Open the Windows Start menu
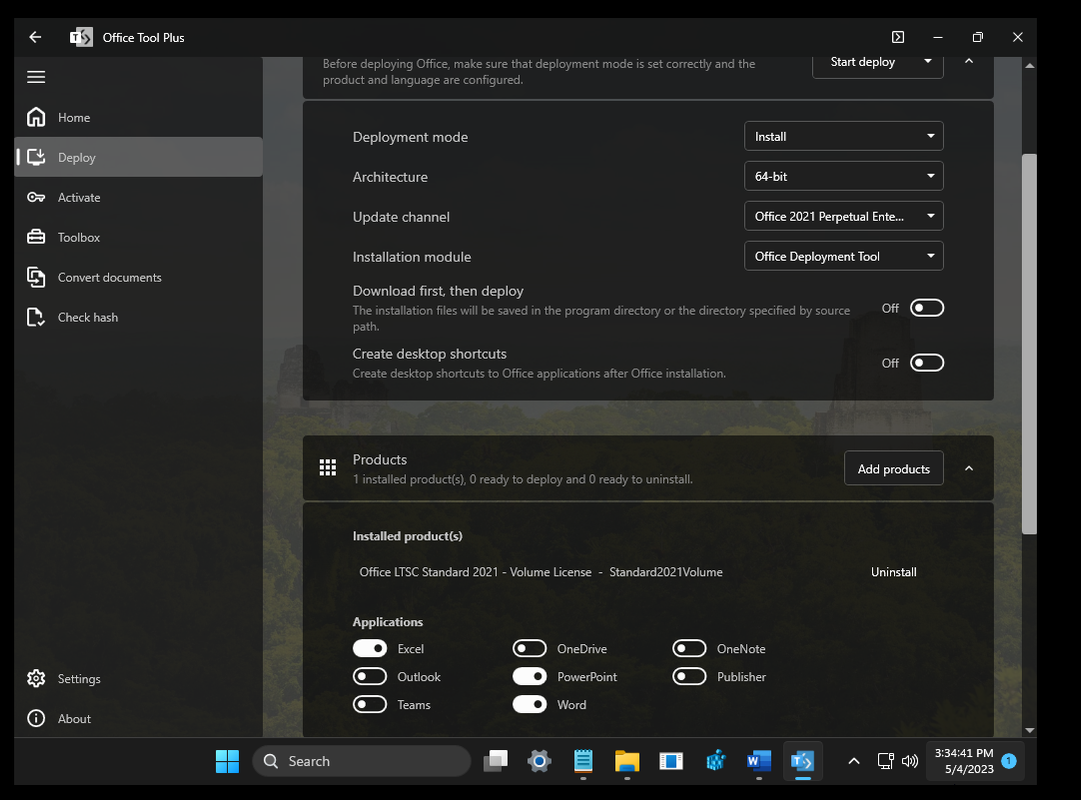 [227, 761]
